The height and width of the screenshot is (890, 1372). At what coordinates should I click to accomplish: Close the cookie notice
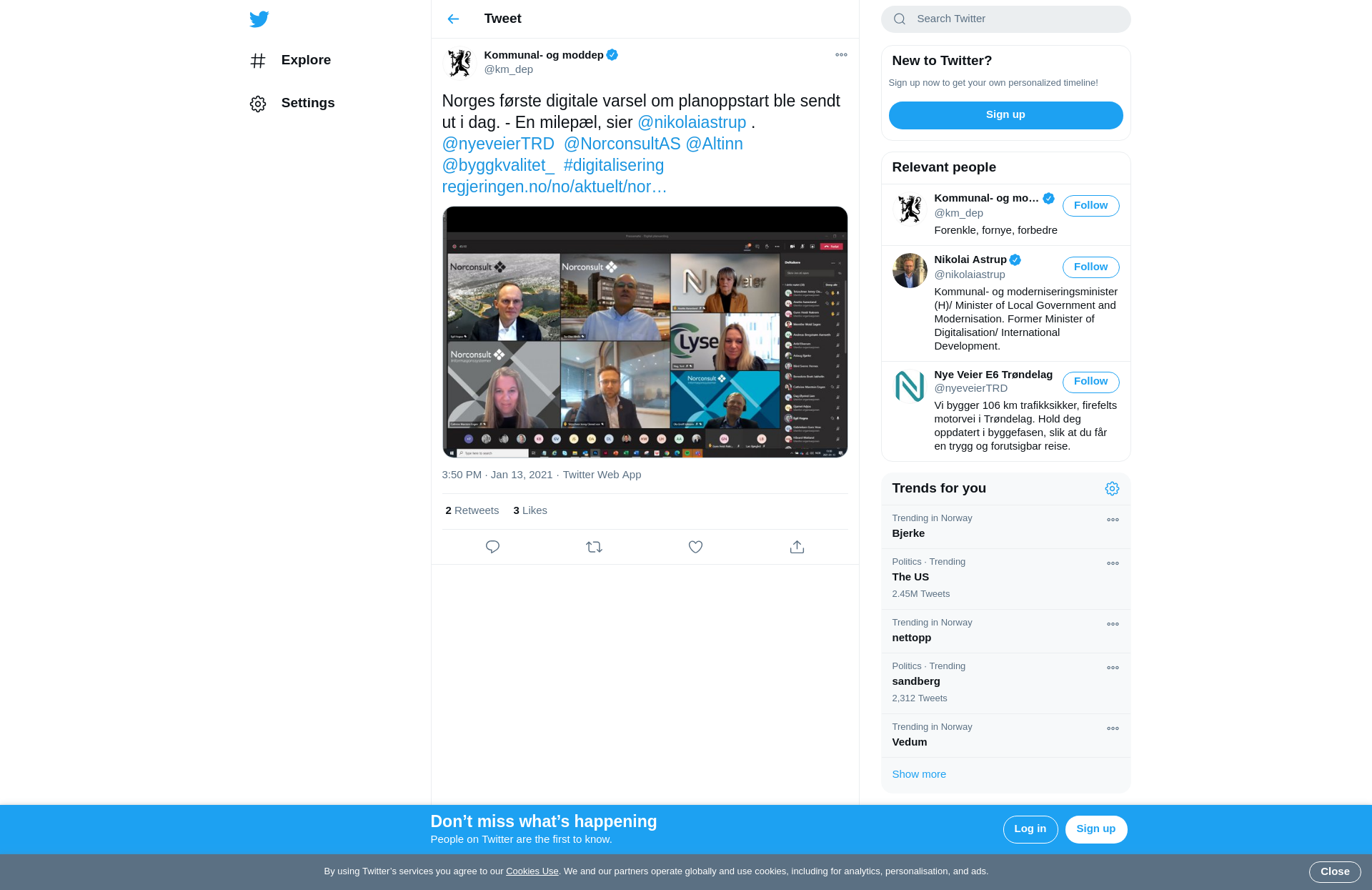(1334, 871)
